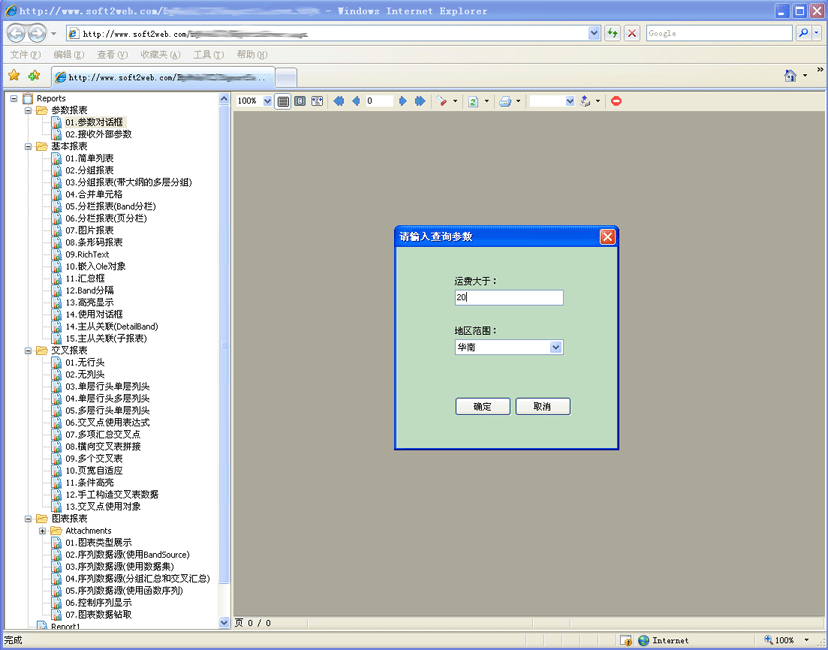Click the green refresh report icon
This screenshot has height=650, width=828.
pos(473,101)
